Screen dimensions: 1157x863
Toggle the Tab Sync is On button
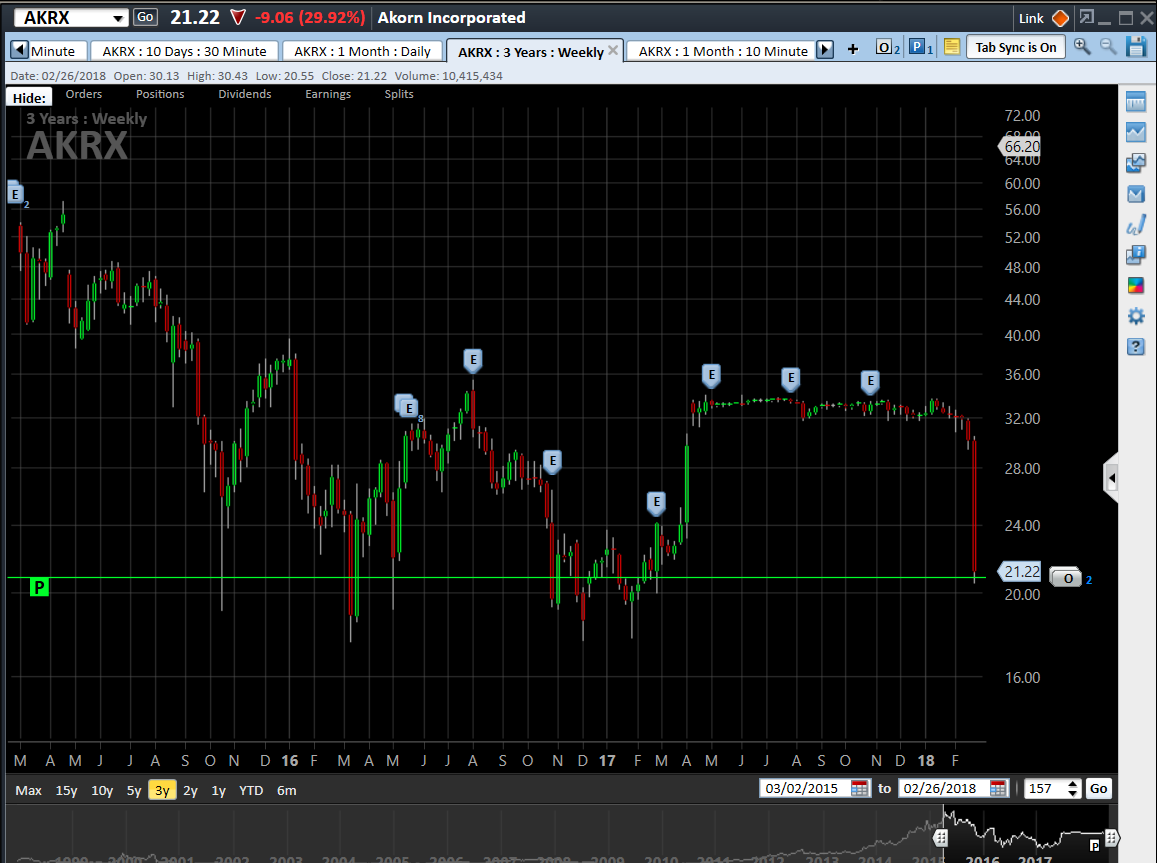point(1015,47)
